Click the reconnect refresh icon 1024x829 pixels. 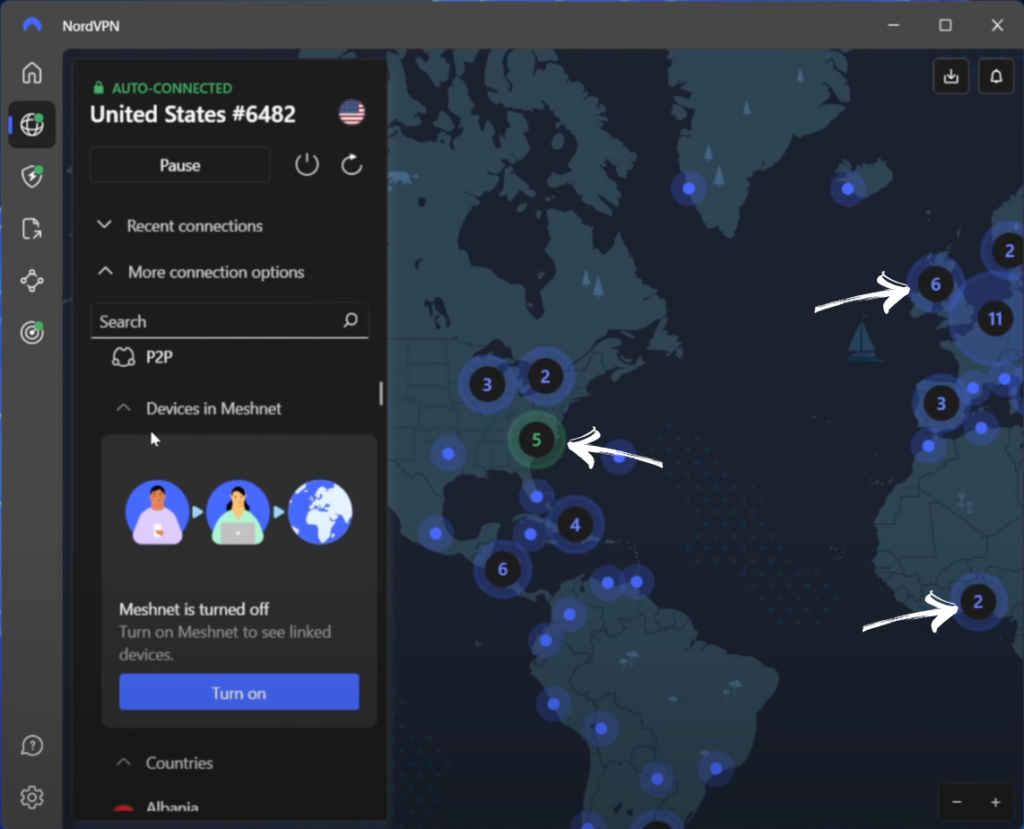pos(351,165)
